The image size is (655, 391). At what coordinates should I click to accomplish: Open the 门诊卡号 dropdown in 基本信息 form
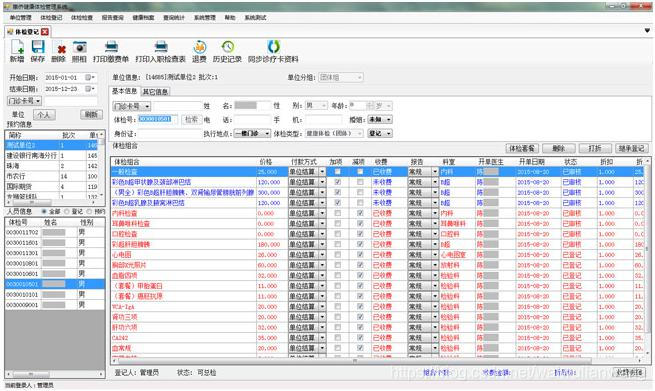pos(132,107)
